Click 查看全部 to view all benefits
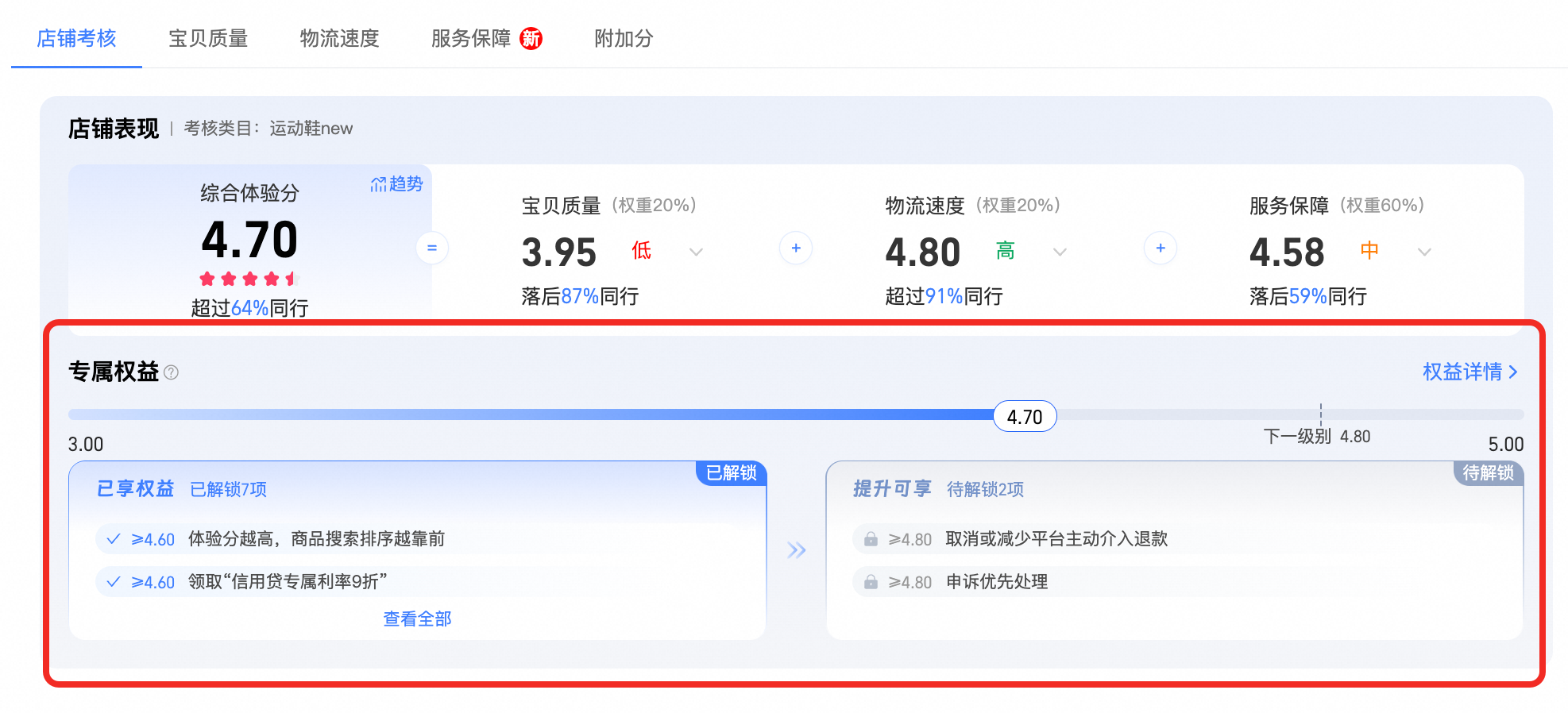 coord(417,619)
